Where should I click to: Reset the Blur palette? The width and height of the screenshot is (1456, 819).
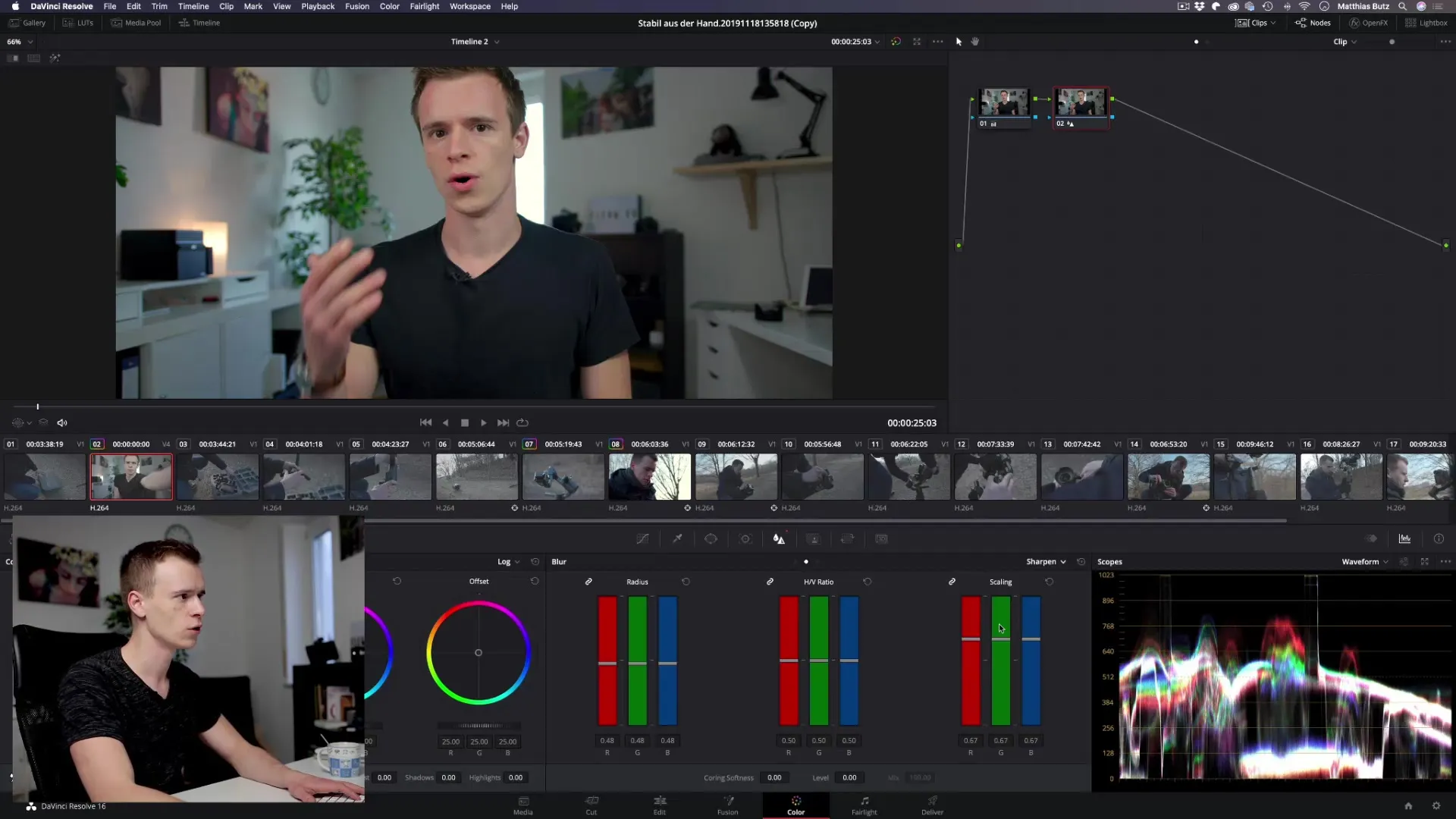pyautogui.click(x=1081, y=562)
